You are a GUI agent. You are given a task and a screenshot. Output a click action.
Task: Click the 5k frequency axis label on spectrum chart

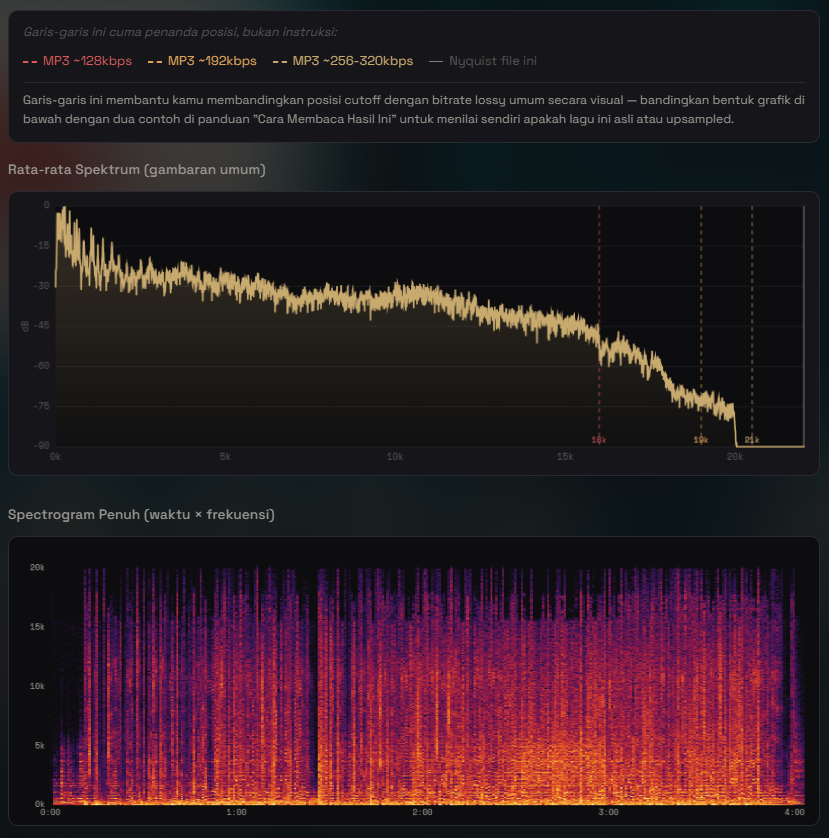coord(225,456)
